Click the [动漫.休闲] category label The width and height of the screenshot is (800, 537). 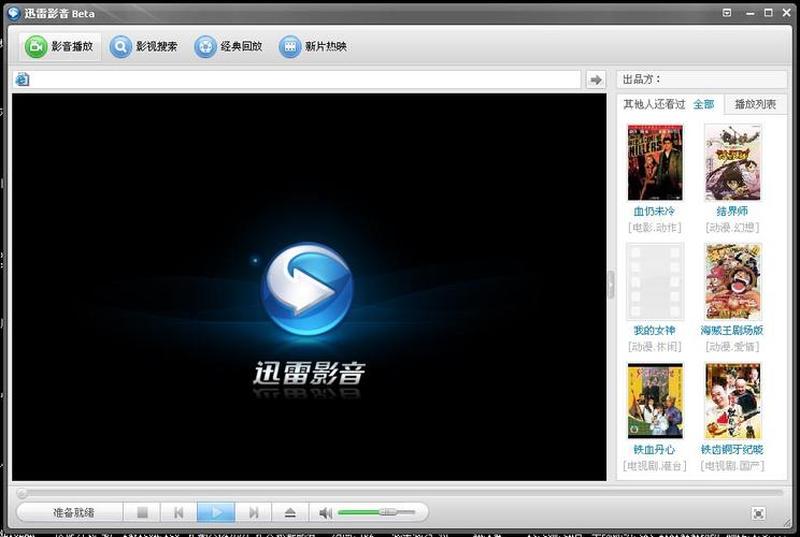click(655, 347)
